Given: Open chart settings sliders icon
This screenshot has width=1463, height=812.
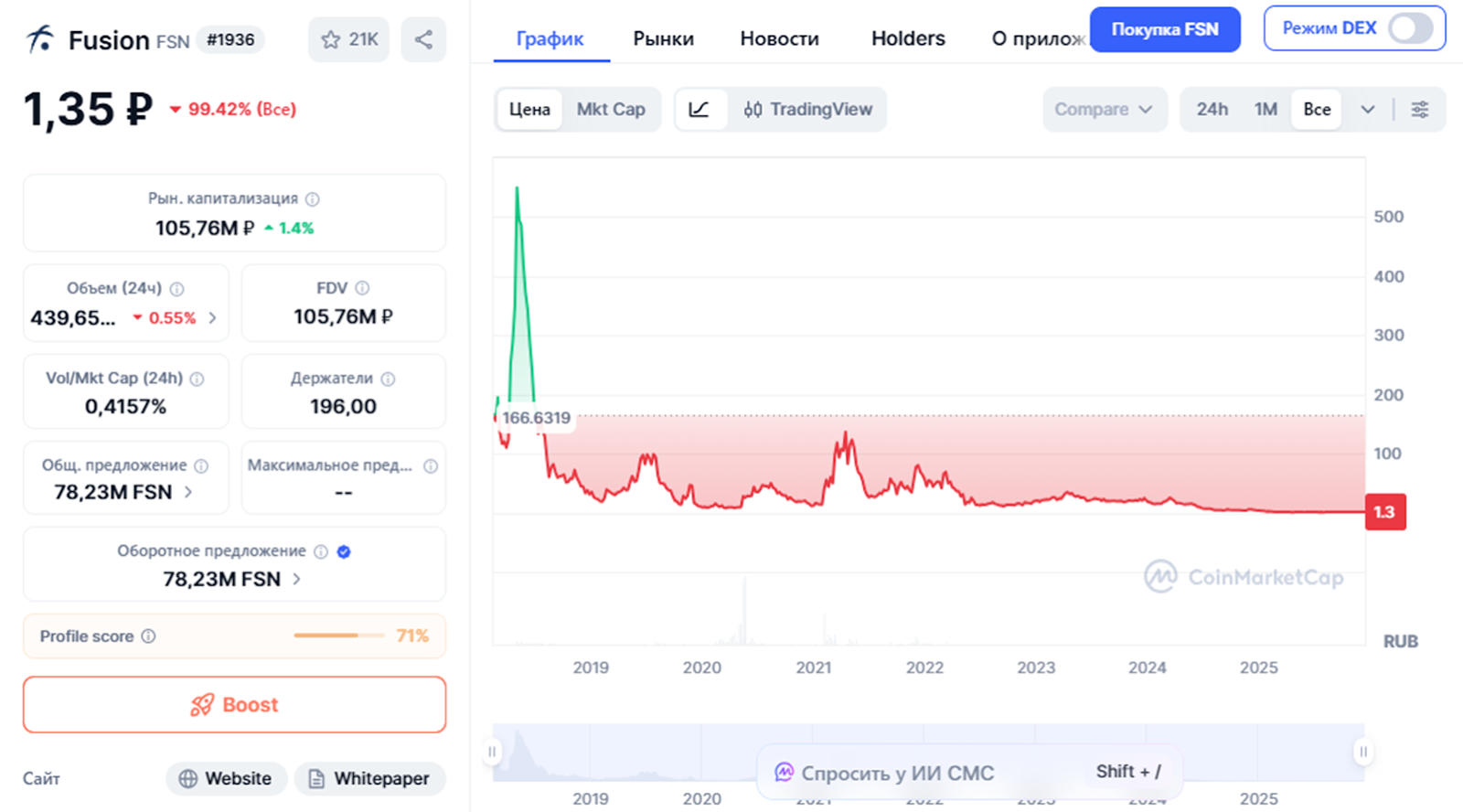Looking at the screenshot, I should (x=1420, y=110).
